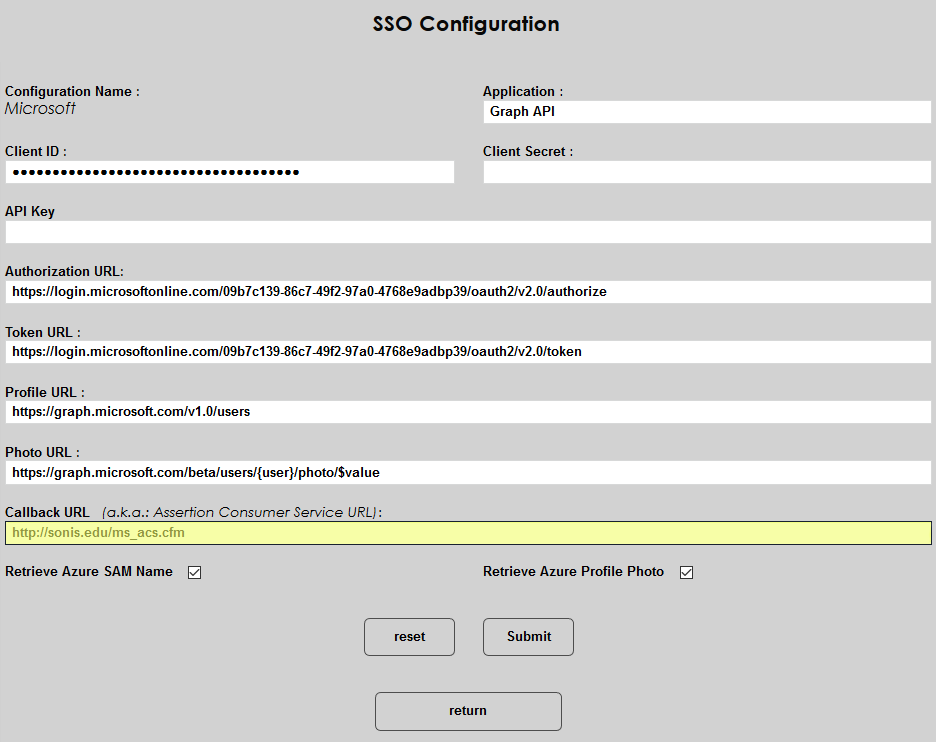Click the Microsoft configuration name text
This screenshot has height=742, width=936.
(40, 109)
